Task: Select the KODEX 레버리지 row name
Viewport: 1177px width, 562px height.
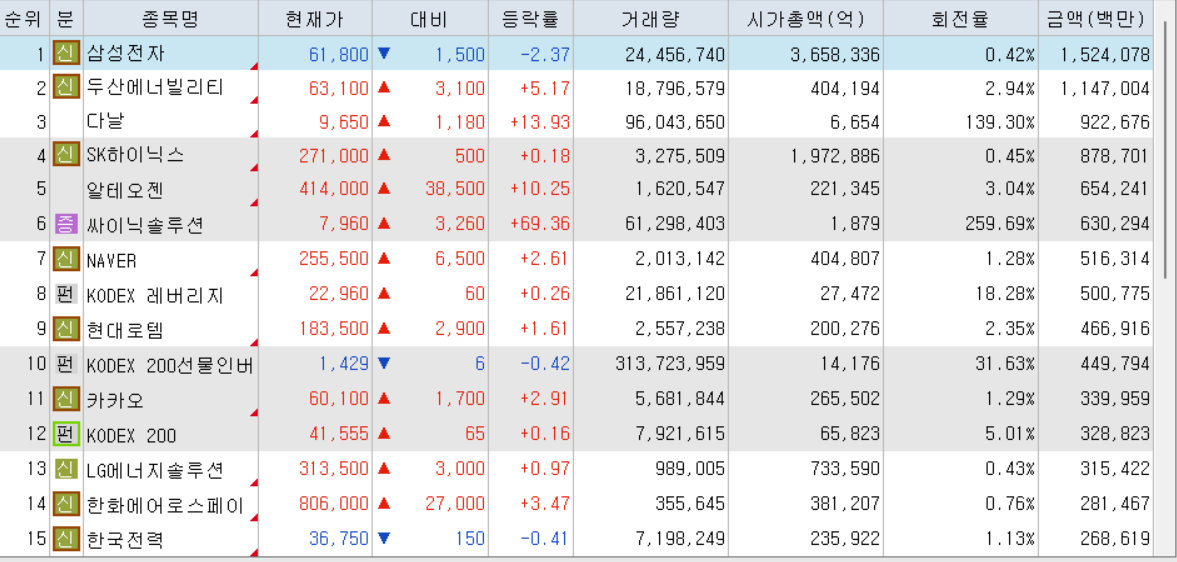Action: [x=155, y=295]
